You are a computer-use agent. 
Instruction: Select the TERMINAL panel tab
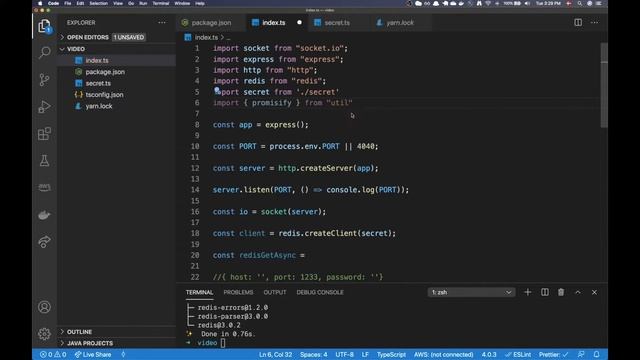[199, 292]
